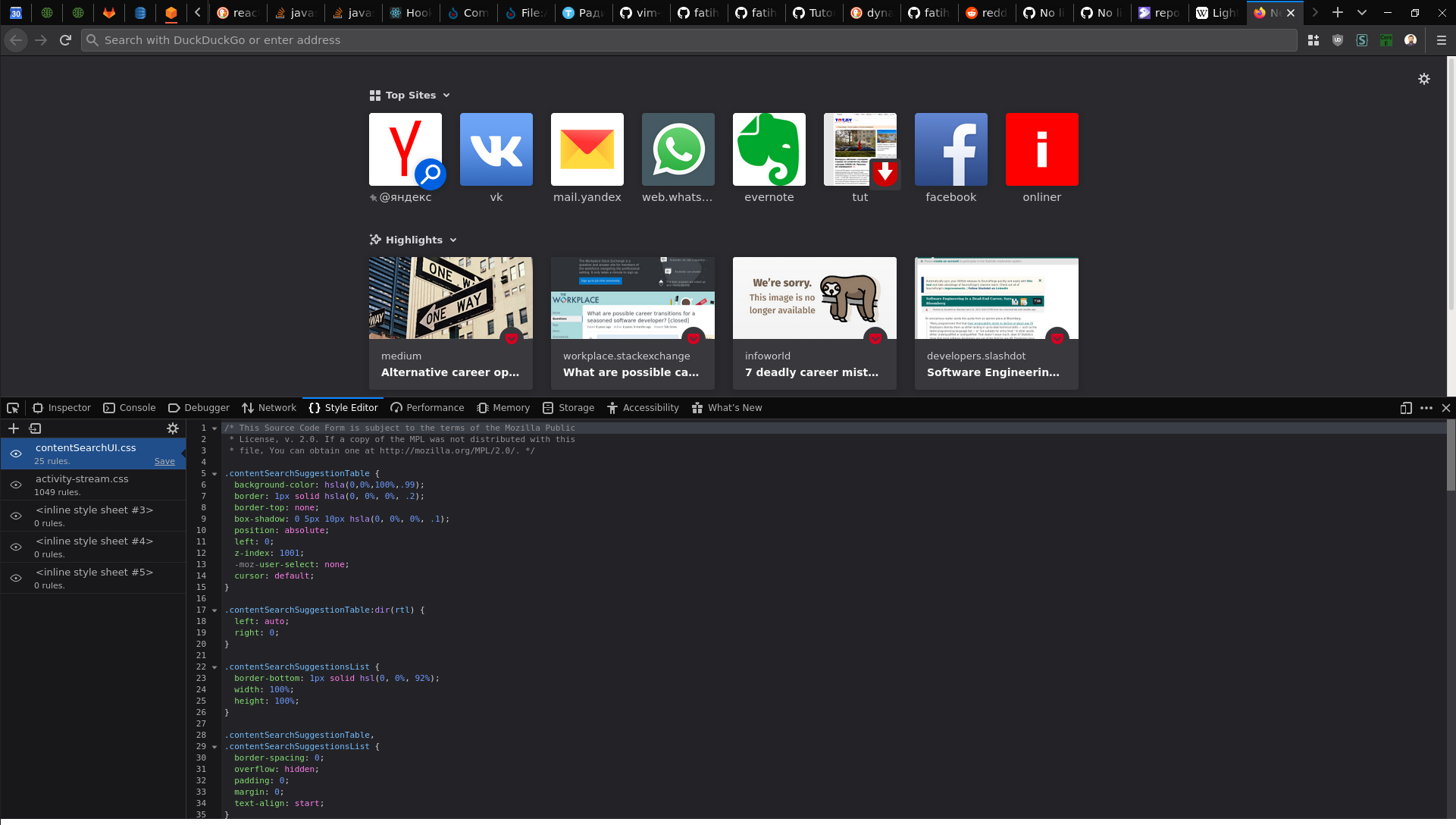The height and width of the screenshot is (825, 1456).
Task: Fold the .contentSearchSuggestionTable rule at line 5
Action: pos(214,474)
